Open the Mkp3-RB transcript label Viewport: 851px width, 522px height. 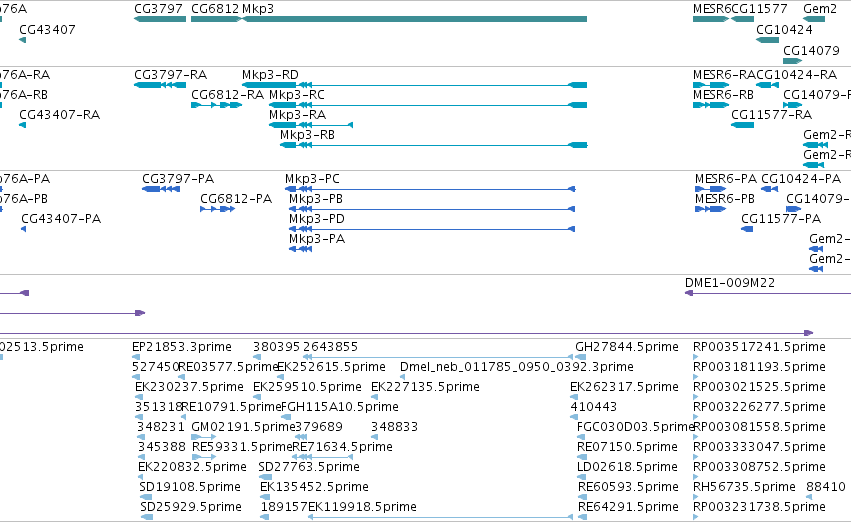[x=307, y=135]
